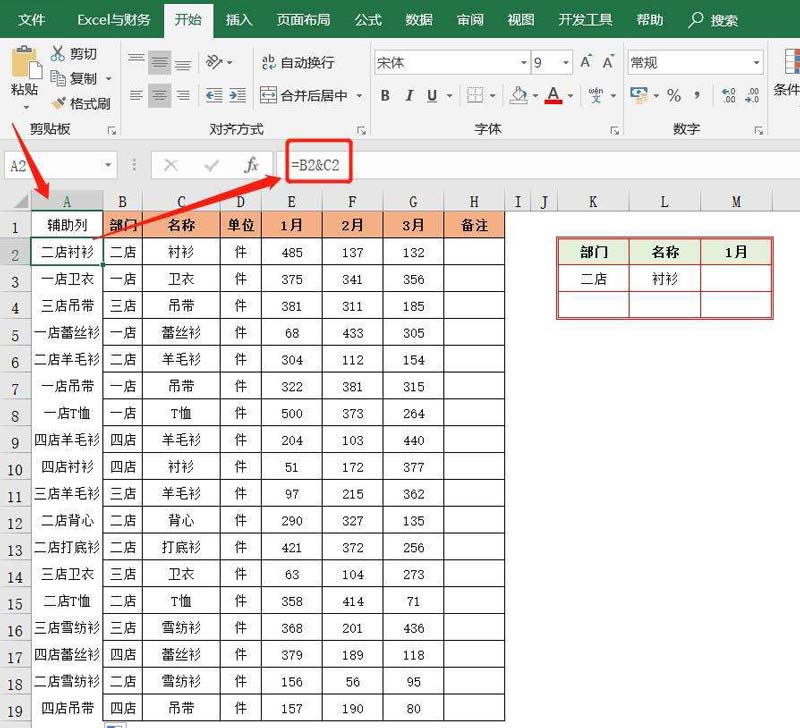Click the Copy (复制) icon
This screenshot has height=728, width=800.
pyautogui.click(x=58, y=78)
